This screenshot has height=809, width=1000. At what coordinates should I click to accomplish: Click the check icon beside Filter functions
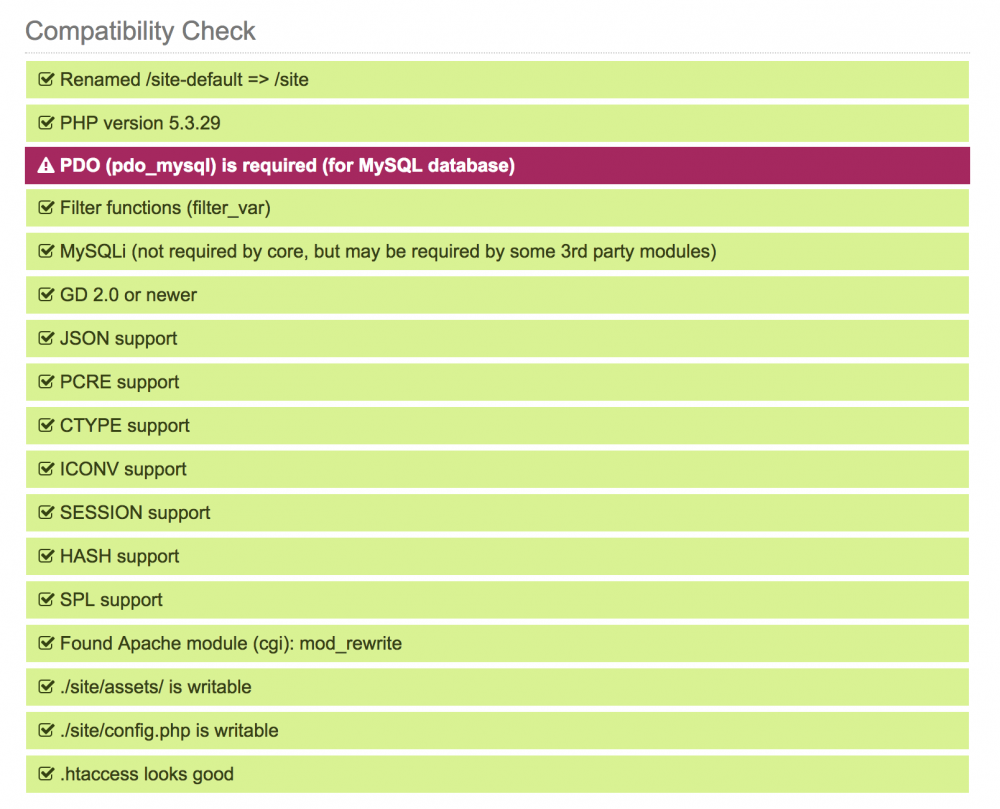45,208
